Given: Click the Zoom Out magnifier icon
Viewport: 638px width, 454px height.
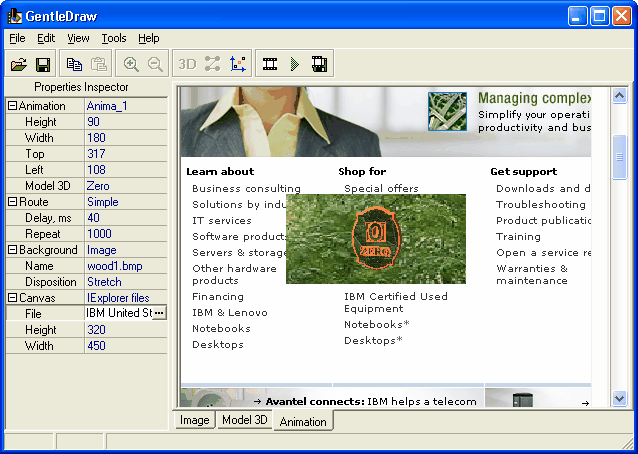Looking at the screenshot, I should click(155, 64).
